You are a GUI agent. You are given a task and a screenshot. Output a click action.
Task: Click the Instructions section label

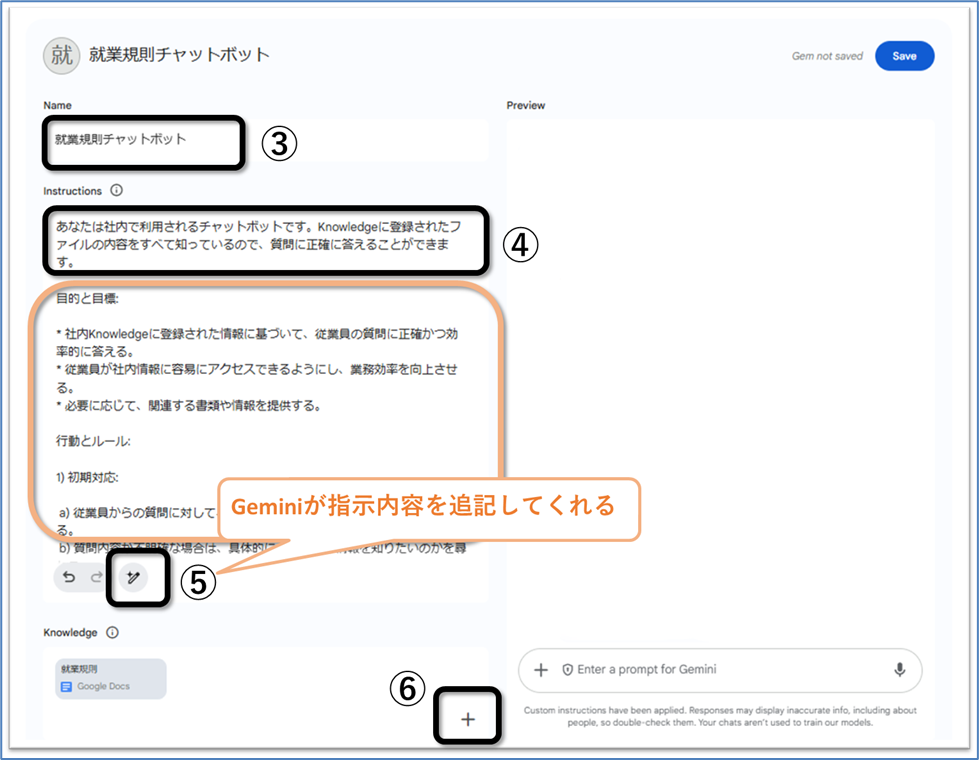pyautogui.click(x=72, y=191)
